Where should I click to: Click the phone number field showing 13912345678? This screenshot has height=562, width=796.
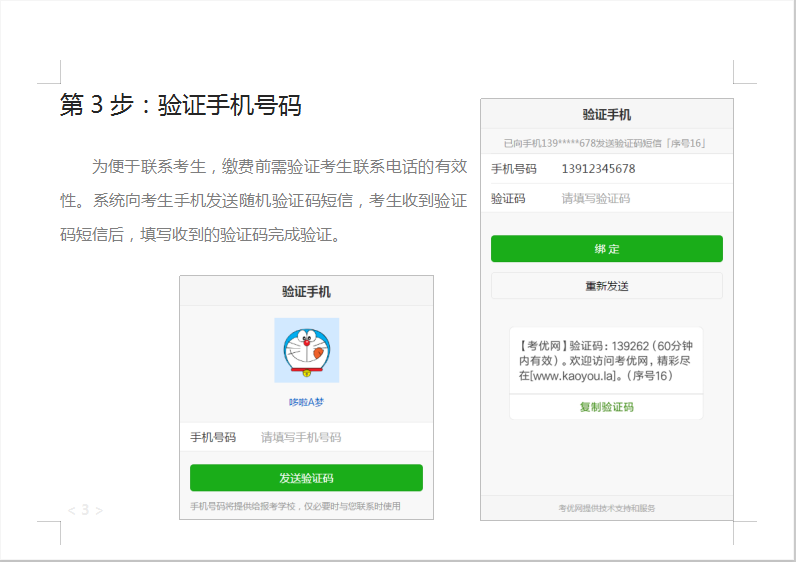point(598,168)
